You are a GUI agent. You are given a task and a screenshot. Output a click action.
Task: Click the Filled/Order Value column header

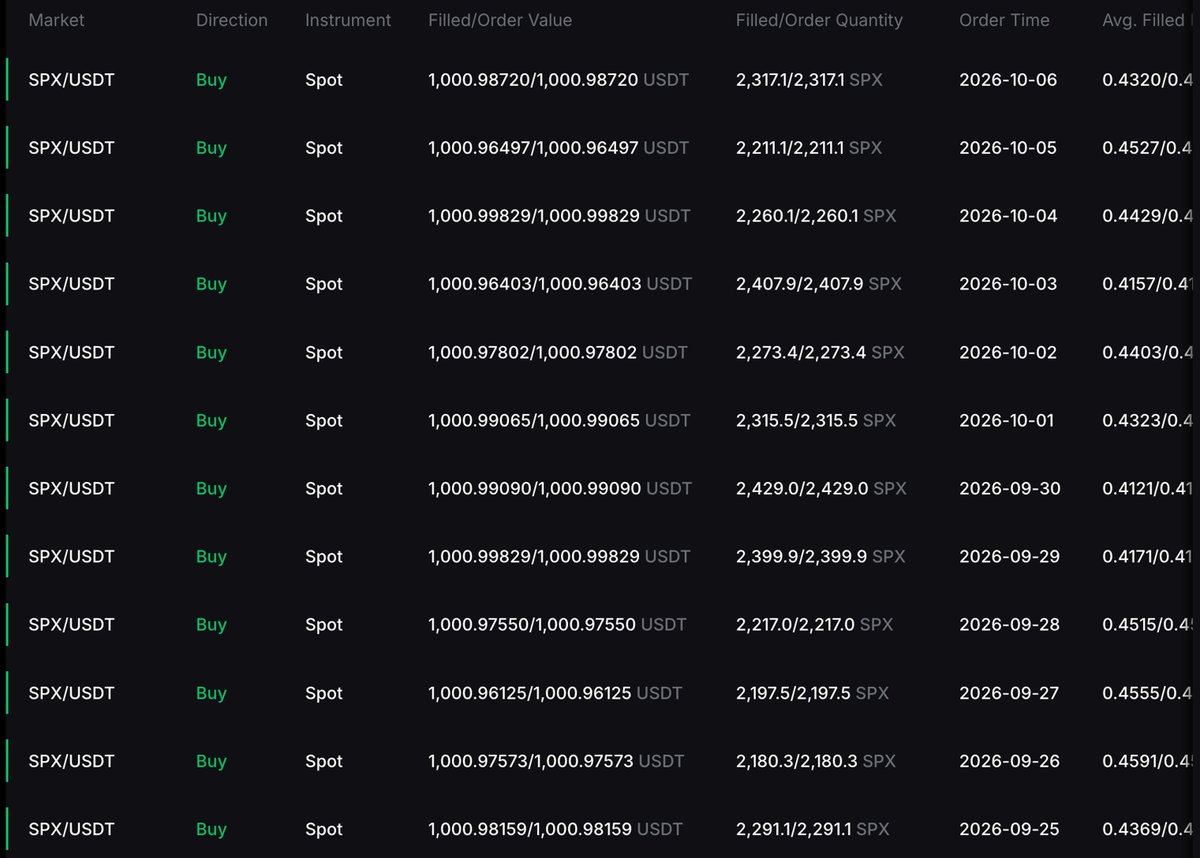[x=500, y=20]
